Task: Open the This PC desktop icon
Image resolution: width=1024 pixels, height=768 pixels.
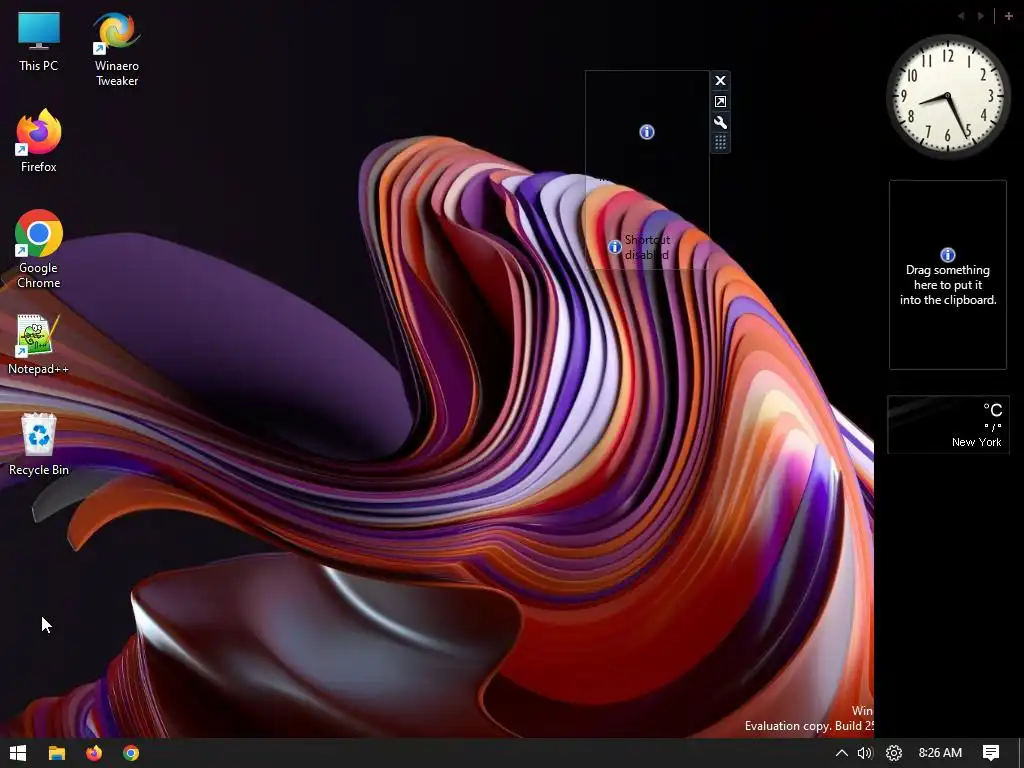Action: [39, 41]
